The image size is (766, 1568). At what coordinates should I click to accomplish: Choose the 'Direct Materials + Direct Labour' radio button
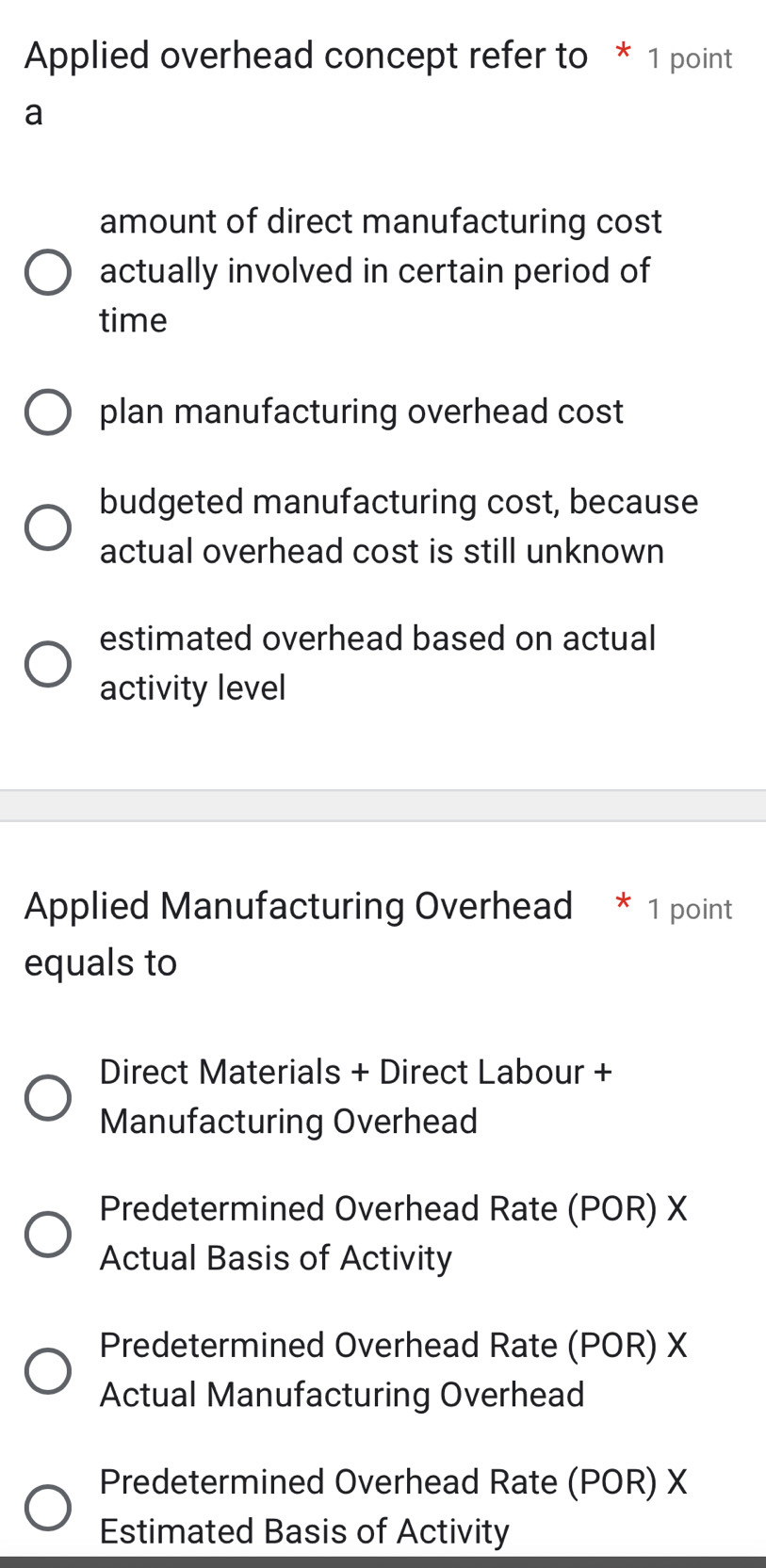47,1098
